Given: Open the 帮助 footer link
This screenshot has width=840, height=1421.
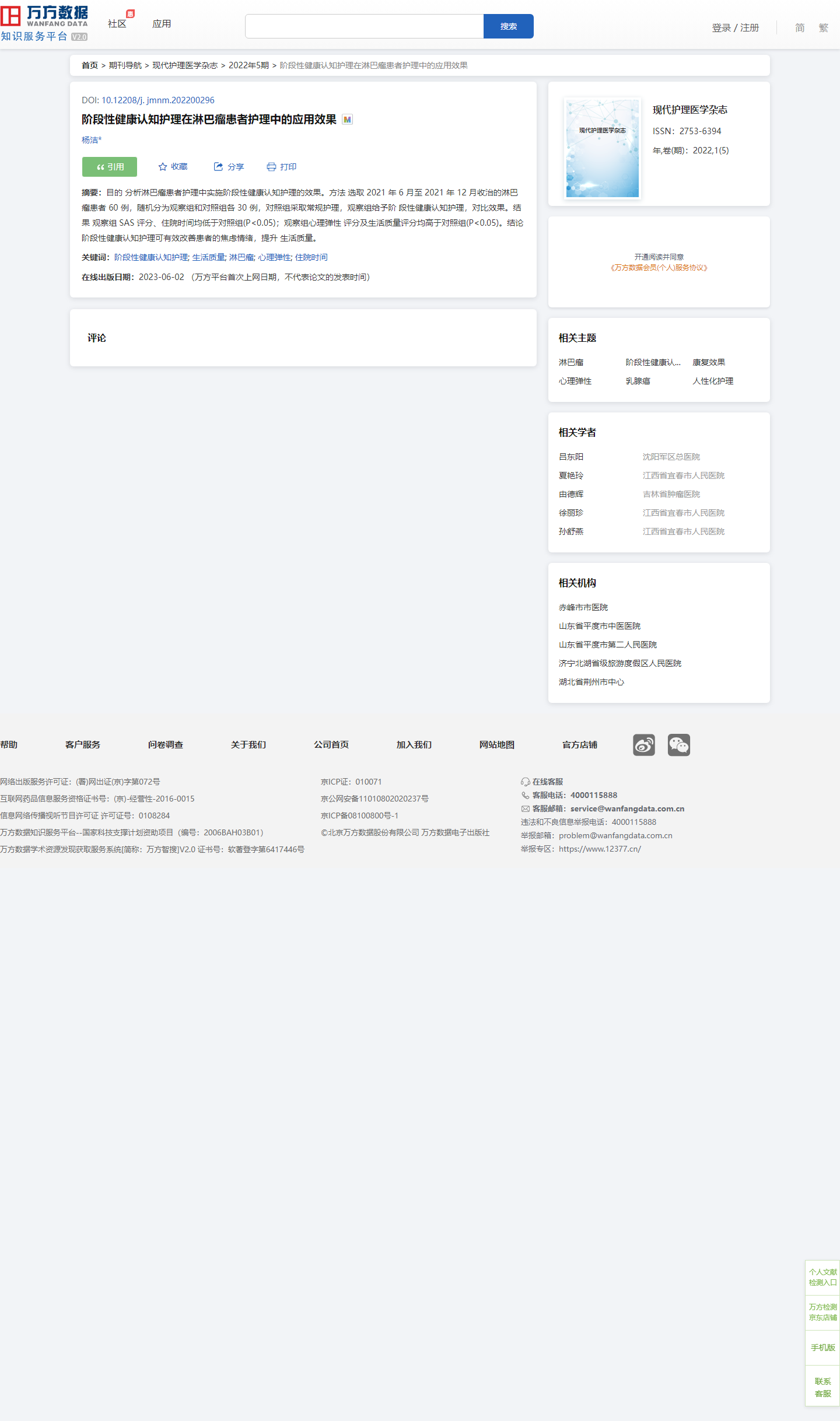Looking at the screenshot, I should click(9, 745).
